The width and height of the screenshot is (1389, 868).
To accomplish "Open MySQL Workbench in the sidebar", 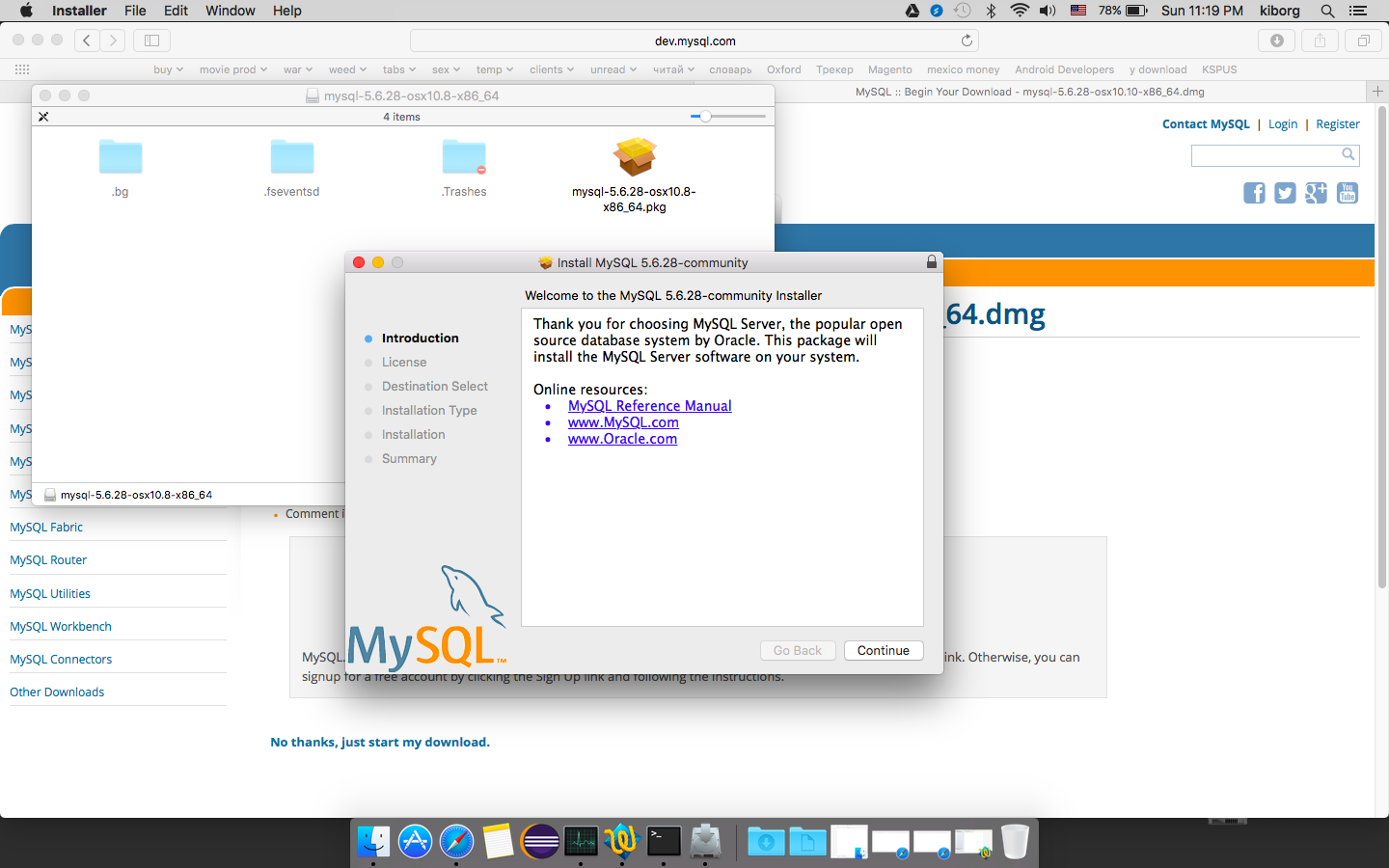I will pyautogui.click(x=61, y=627).
